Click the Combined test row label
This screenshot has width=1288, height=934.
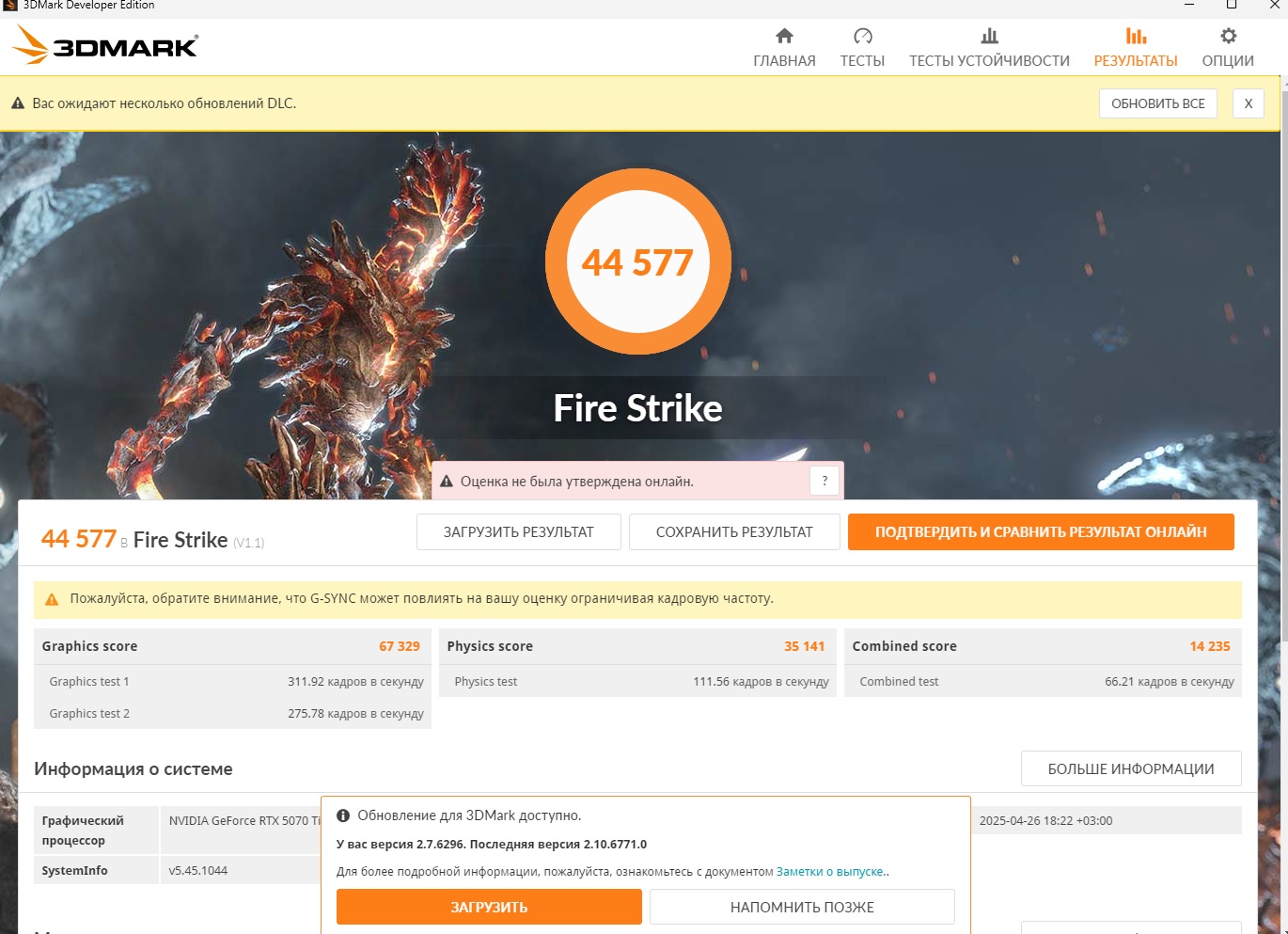click(x=899, y=682)
